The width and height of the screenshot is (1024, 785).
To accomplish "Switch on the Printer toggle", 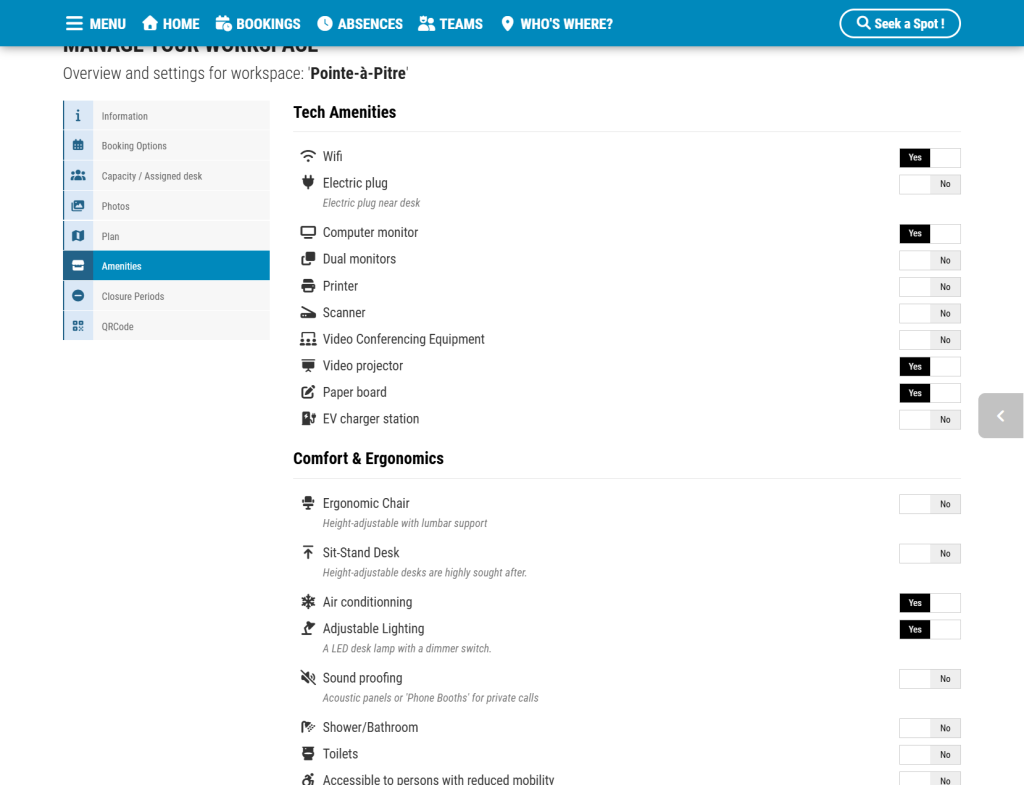I will click(x=929, y=287).
